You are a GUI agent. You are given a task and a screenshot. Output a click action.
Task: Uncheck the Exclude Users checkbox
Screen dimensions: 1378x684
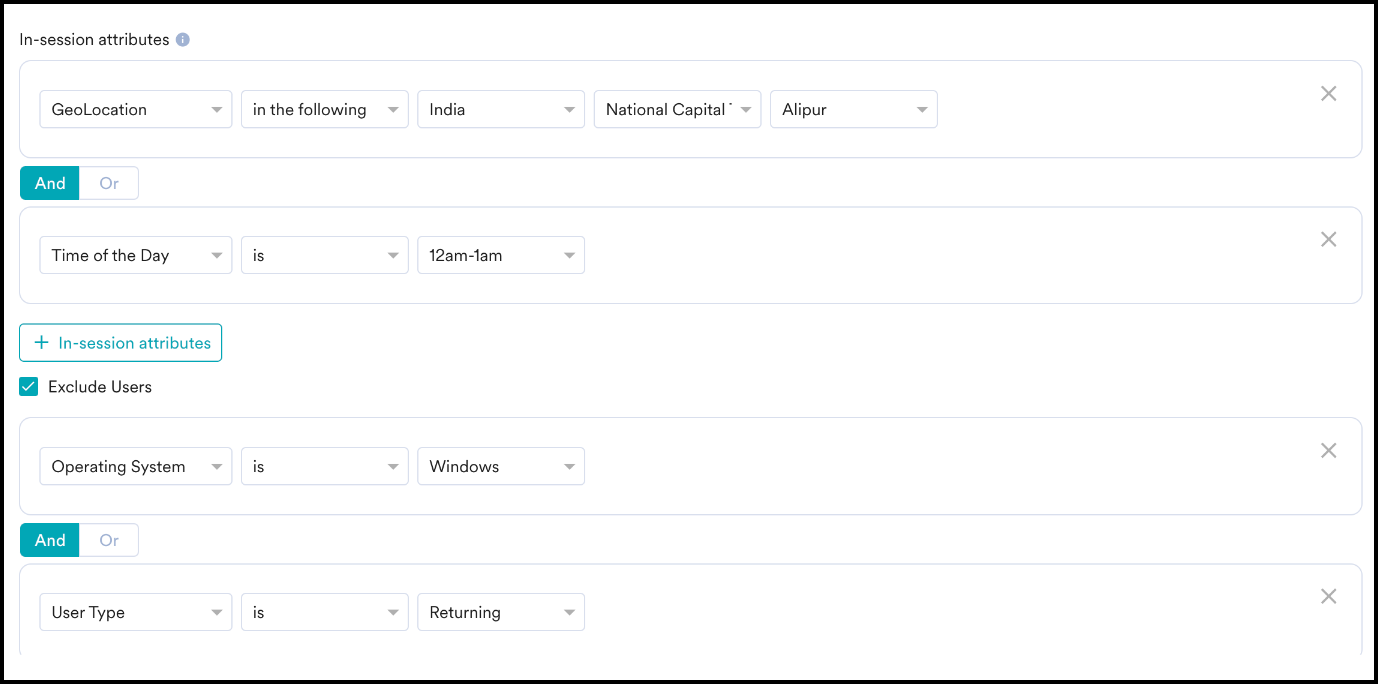[x=29, y=386]
